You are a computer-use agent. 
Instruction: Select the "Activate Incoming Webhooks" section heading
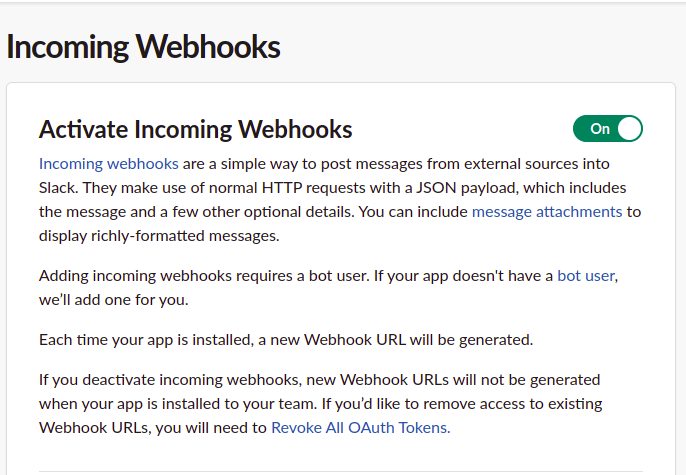195,129
